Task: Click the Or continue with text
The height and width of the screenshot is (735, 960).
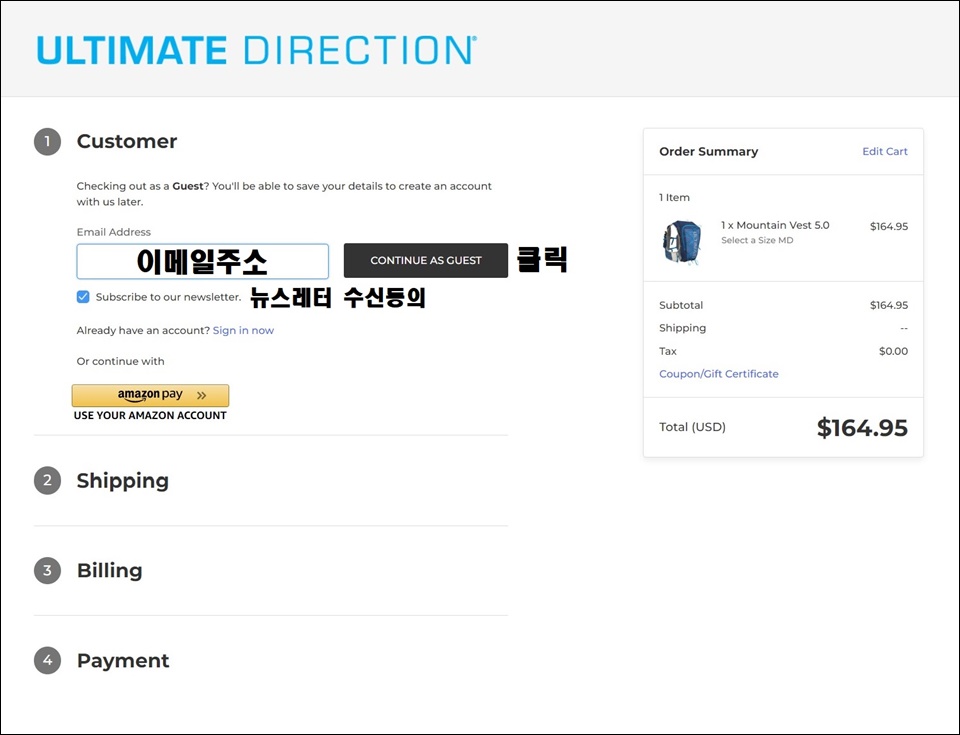Action: pyautogui.click(x=121, y=361)
